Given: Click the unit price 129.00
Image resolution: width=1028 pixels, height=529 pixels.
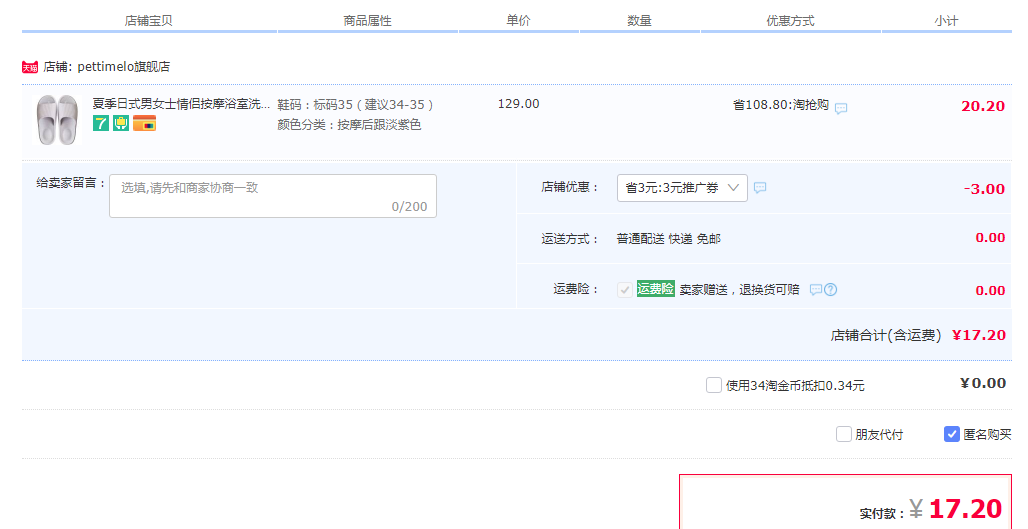Looking at the screenshot, I should pyautogui.click(x=519, y=104).
